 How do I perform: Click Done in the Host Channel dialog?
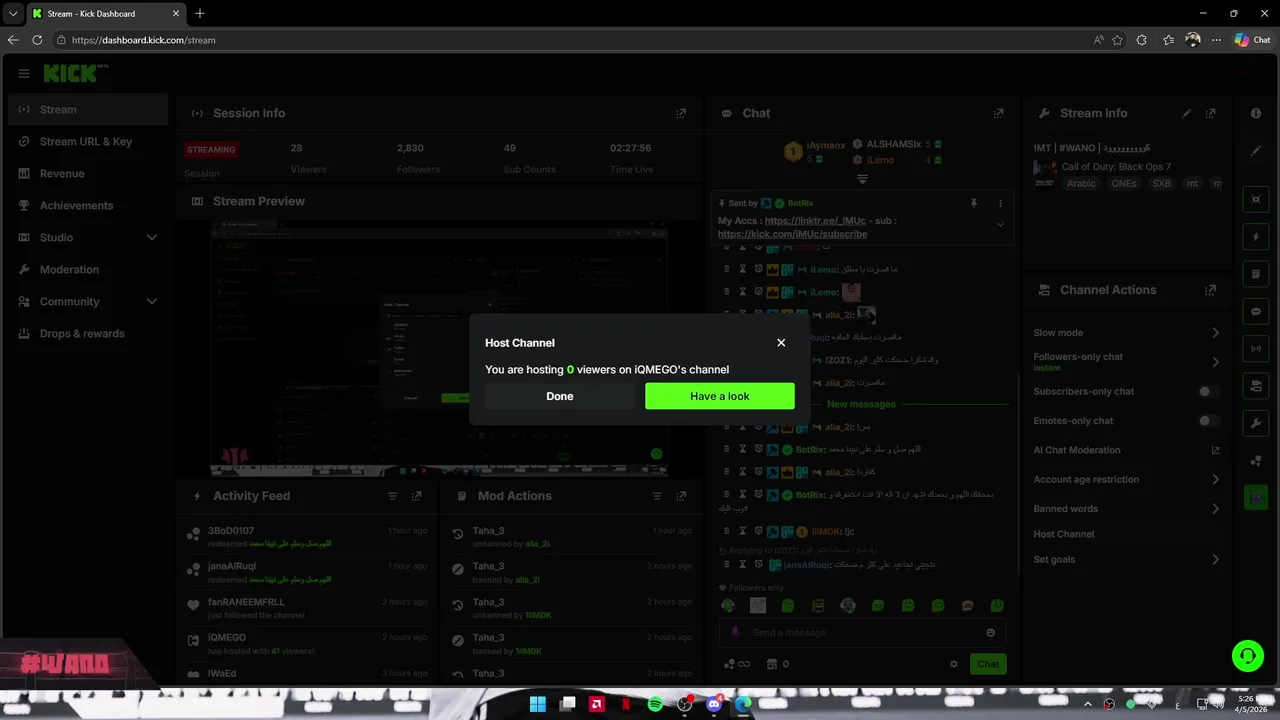point(559,396)
